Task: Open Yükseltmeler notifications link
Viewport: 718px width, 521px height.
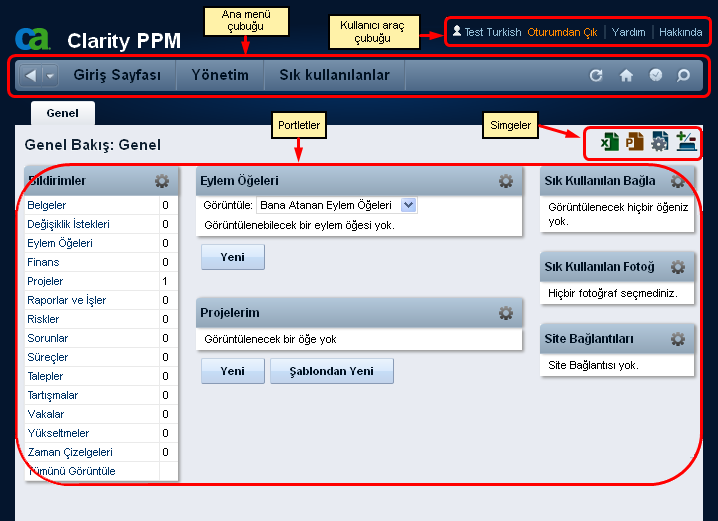Action: pos(58,433)
